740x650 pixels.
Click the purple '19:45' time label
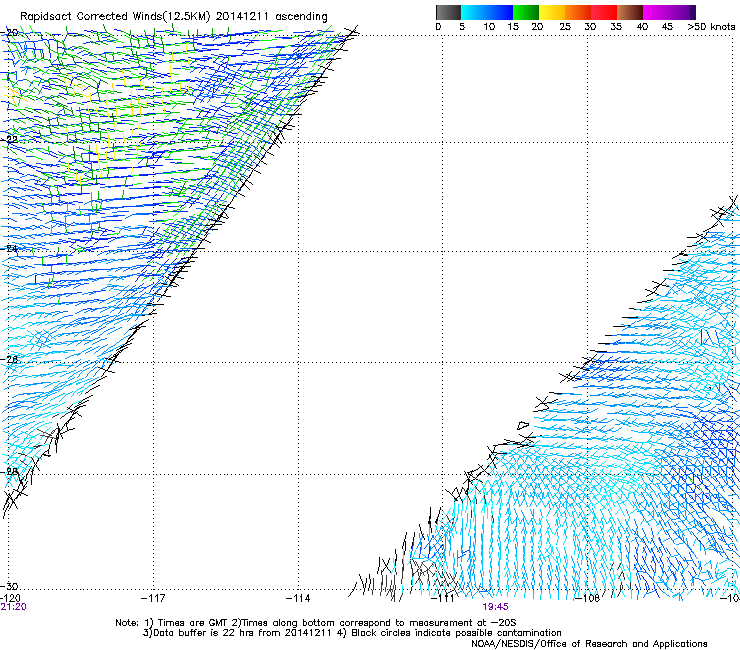(495, 607)
